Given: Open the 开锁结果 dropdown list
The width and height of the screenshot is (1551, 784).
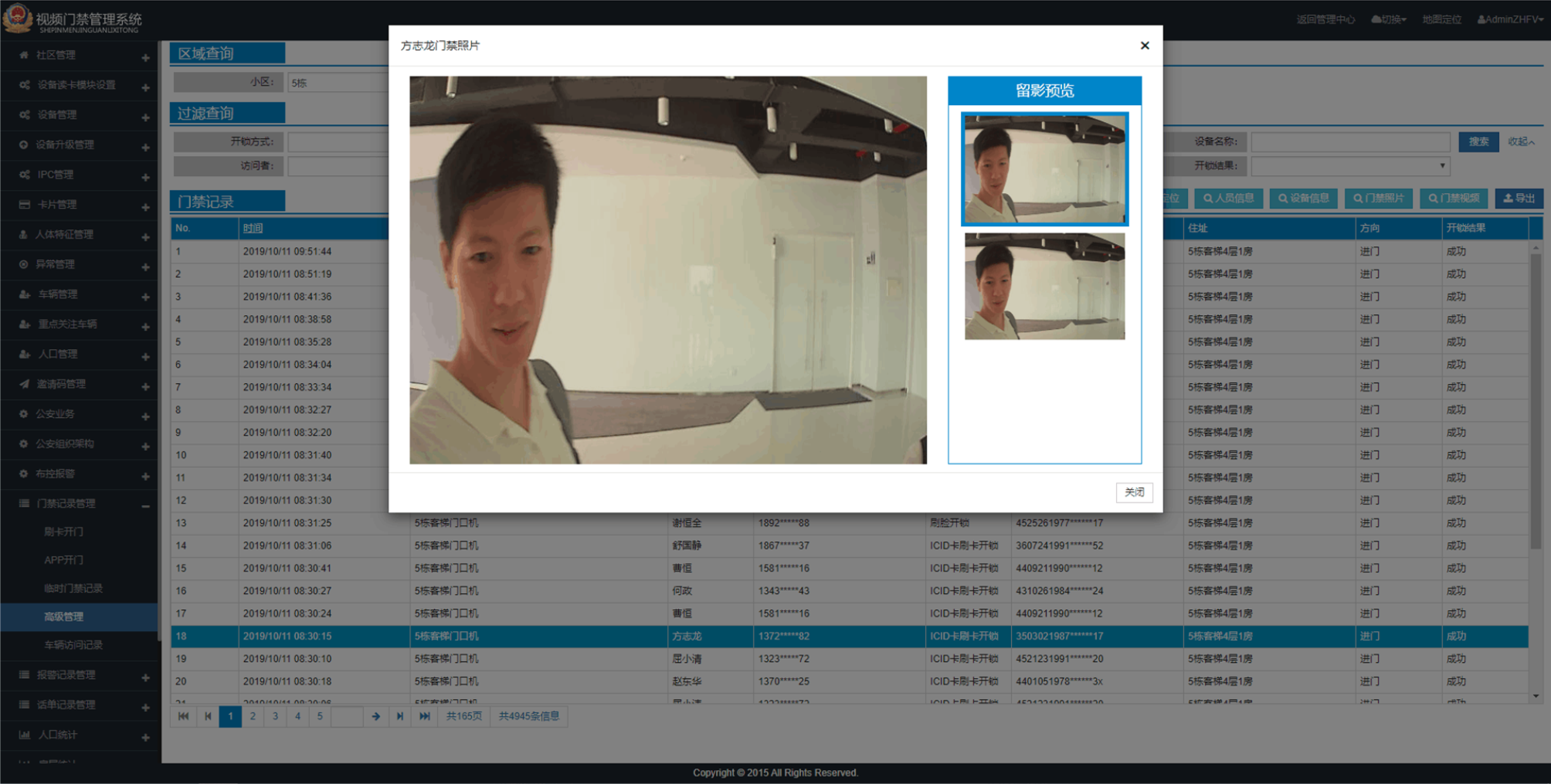Looking at the screenshot, I should pos(1349,166).
